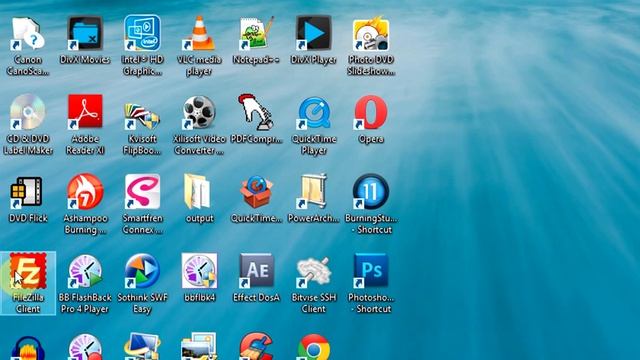The width and height of the screenshot is (640, 360).
Task: Click the bbflbk4 file icon
Action: pyautogui.click(x=199, y=270)
